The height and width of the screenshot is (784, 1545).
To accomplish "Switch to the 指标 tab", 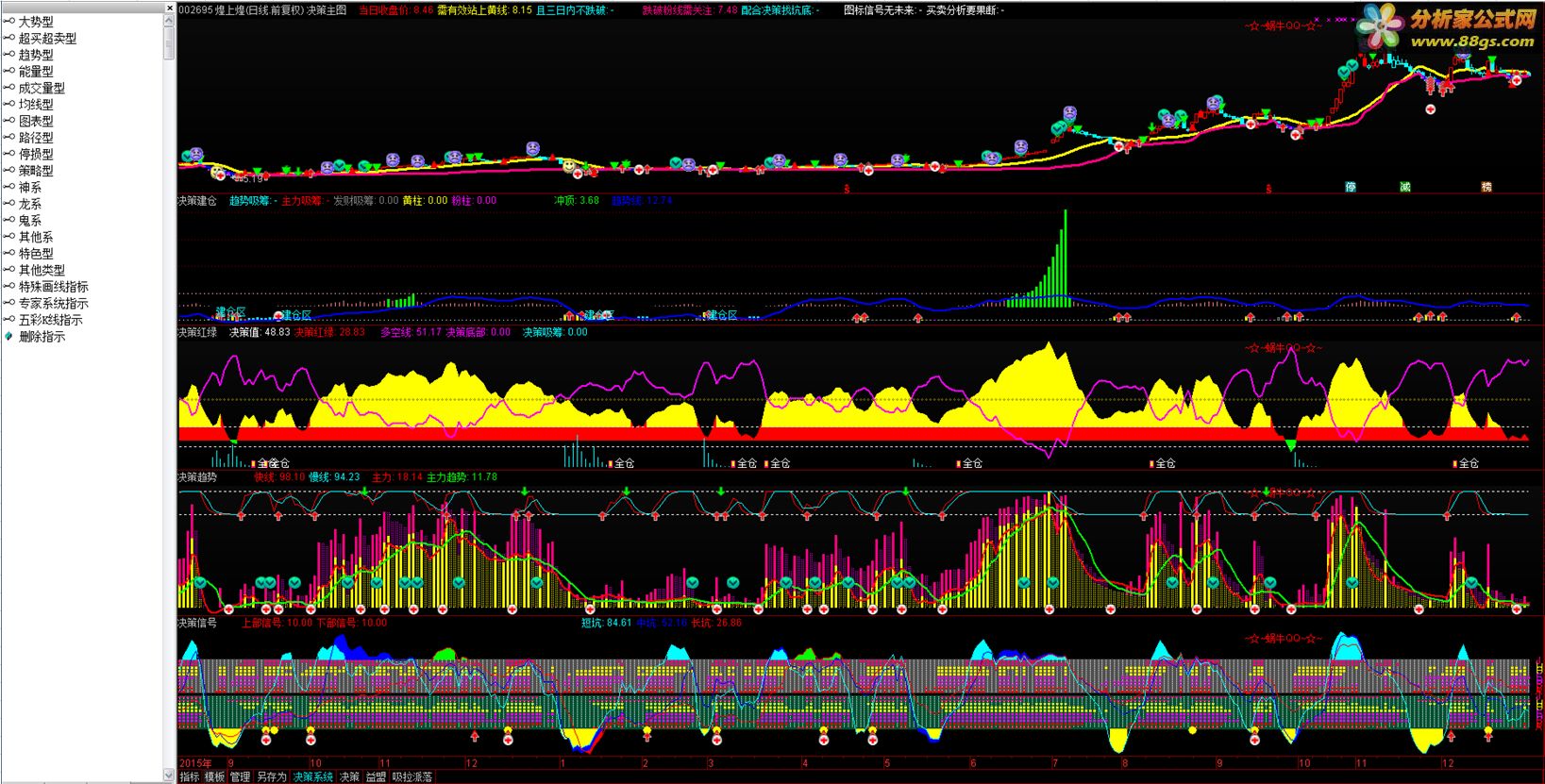I will 190,776.
